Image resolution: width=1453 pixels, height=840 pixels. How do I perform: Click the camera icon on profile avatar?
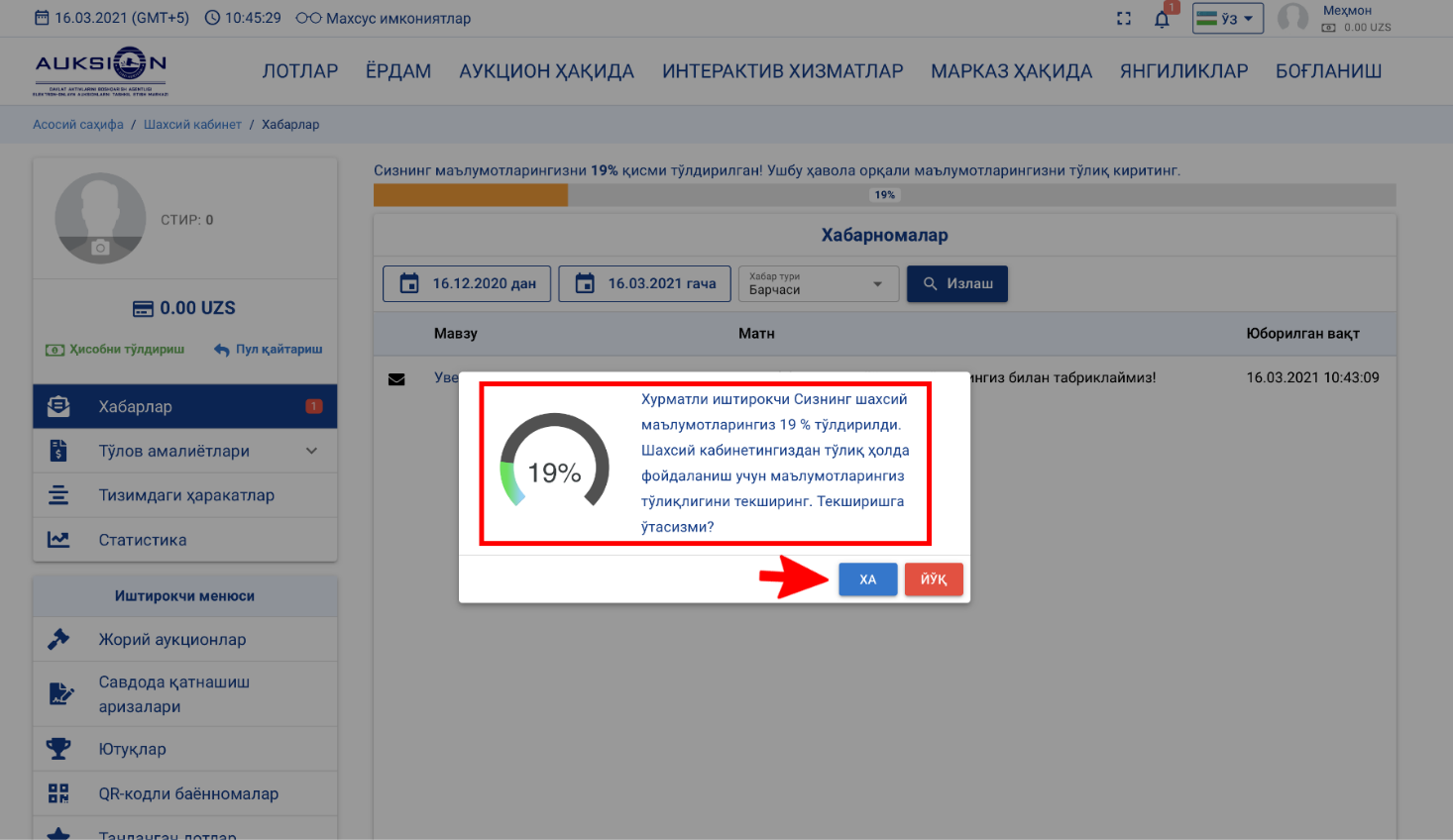pos(100,248)
